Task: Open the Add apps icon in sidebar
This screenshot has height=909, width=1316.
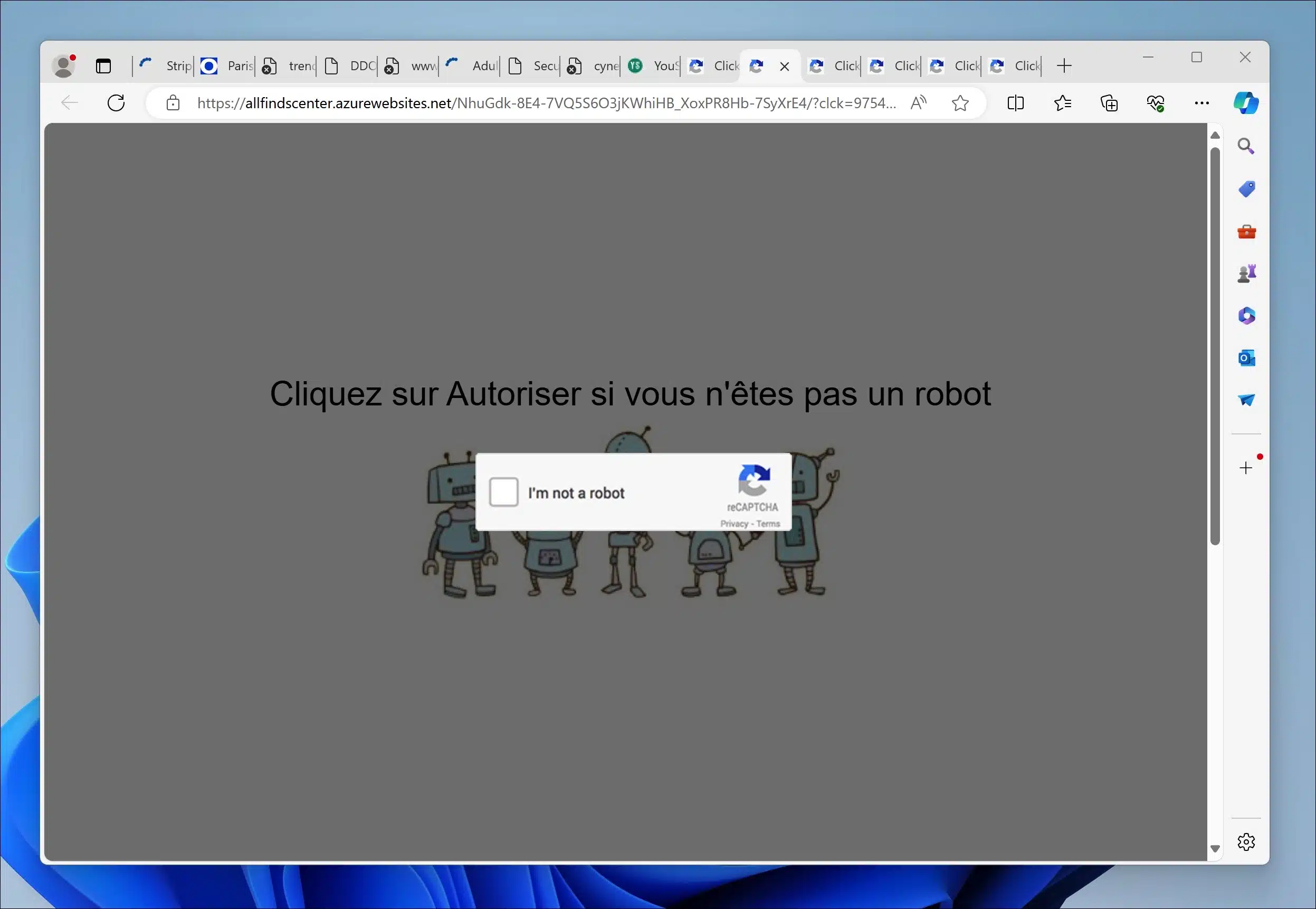Action: click(x=1247, y=467)
